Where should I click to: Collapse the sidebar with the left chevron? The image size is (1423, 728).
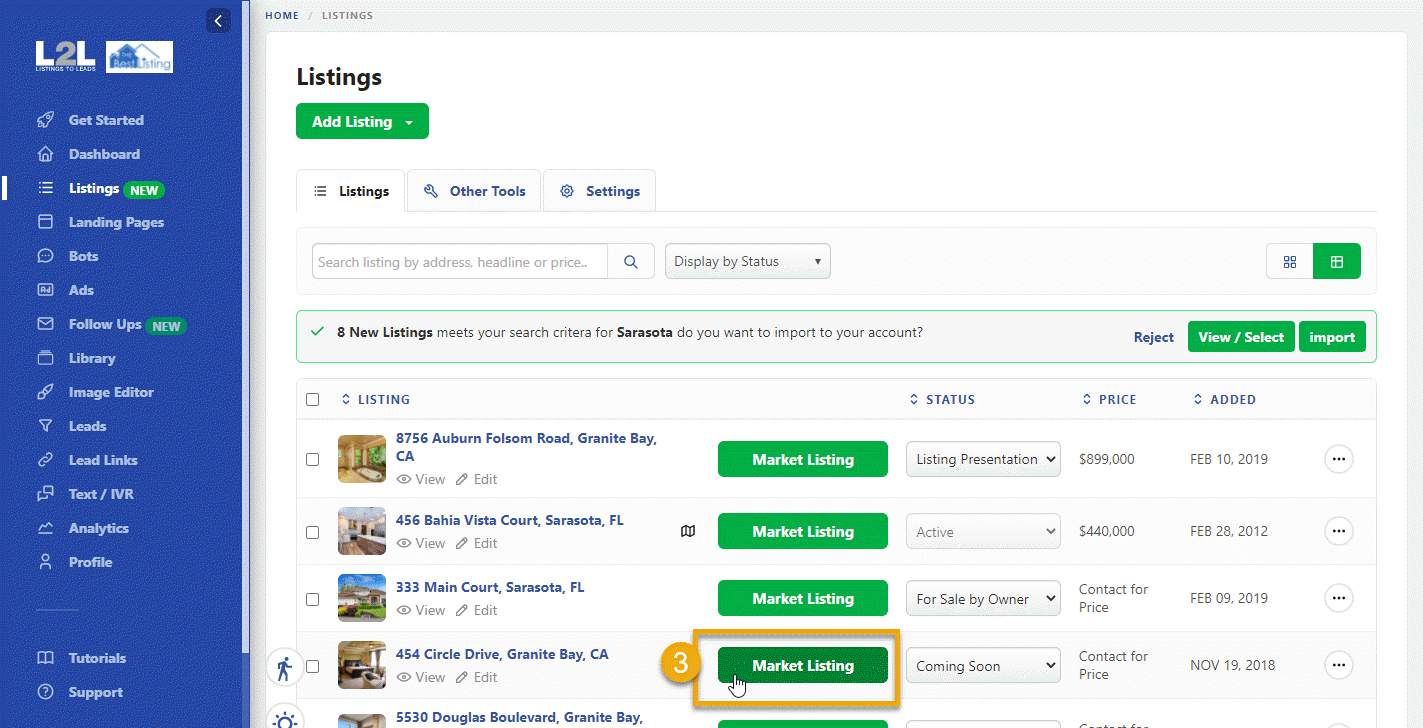click(218, 20)
